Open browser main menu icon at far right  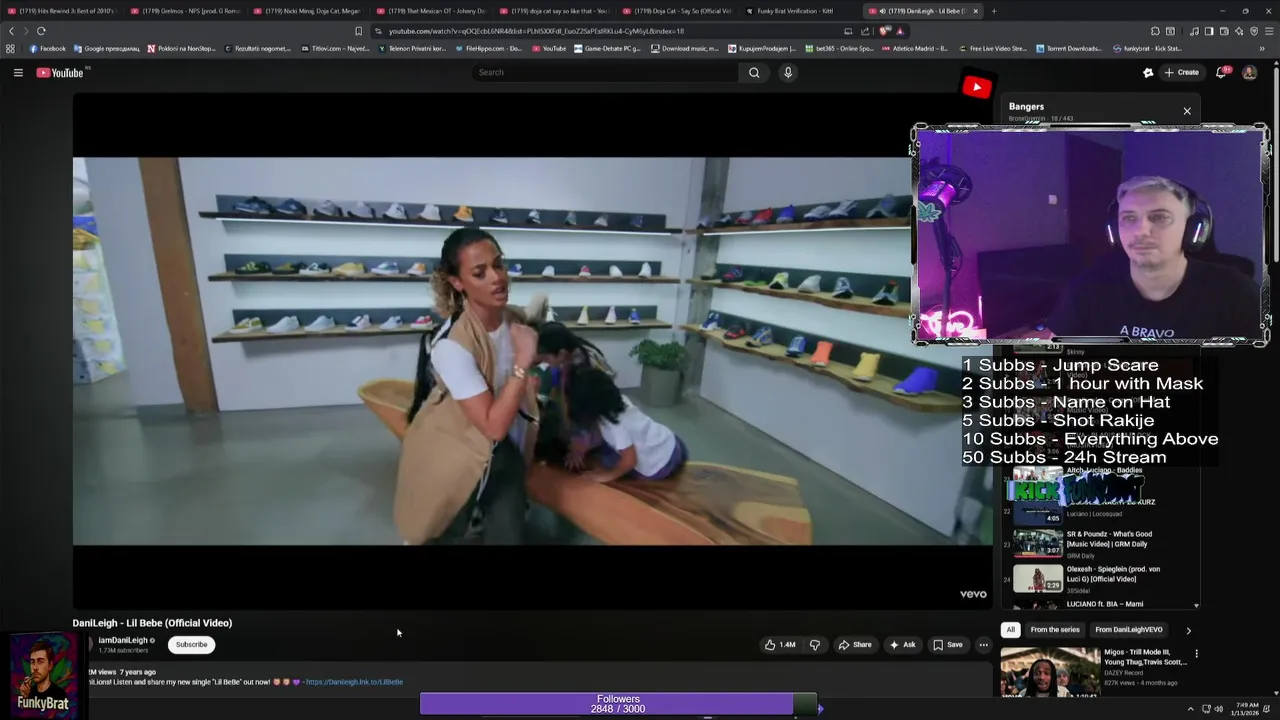tap(1269, 31)
